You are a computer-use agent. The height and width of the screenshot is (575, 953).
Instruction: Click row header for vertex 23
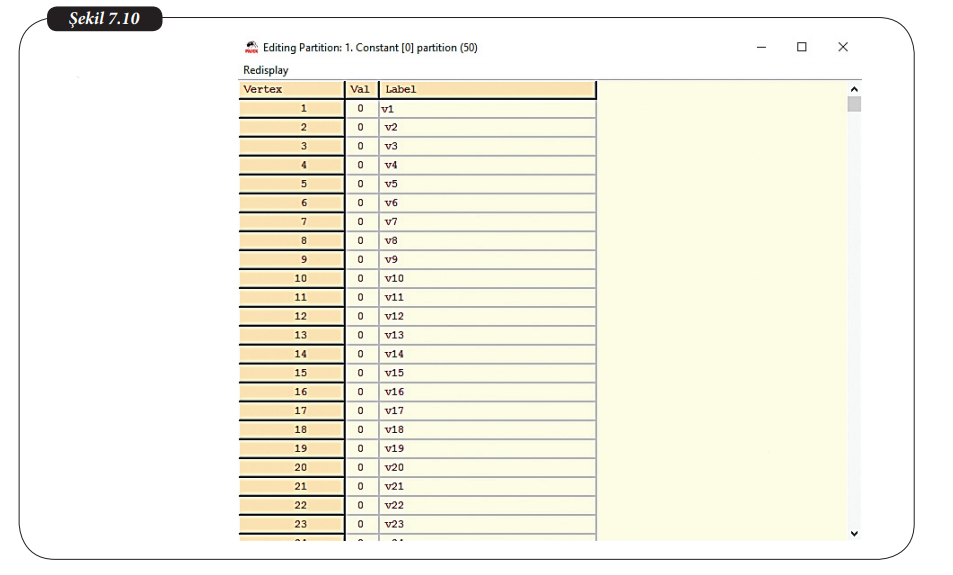(x=291, y=524)
